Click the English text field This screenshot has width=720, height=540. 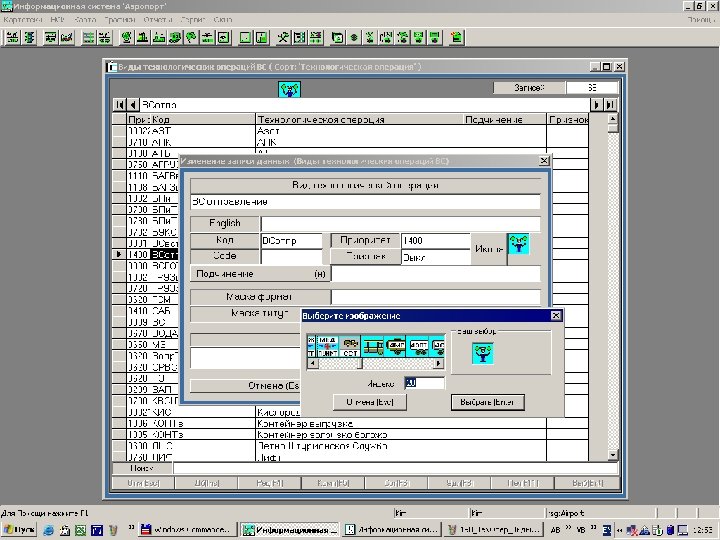(400, 224)
